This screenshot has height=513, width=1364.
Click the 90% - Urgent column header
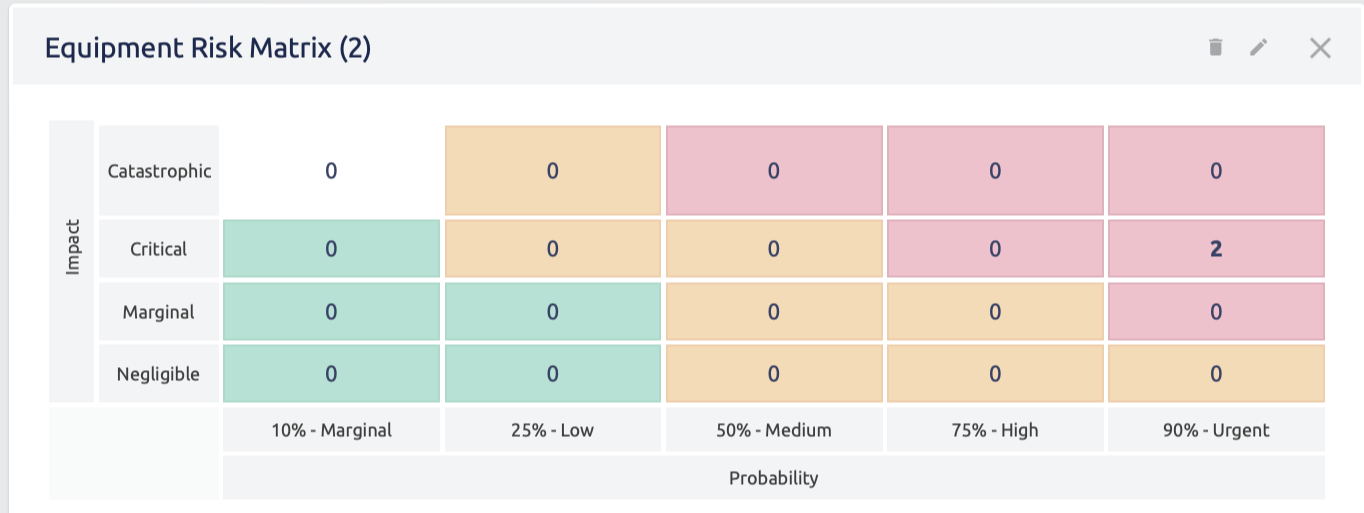(1216, 430)
